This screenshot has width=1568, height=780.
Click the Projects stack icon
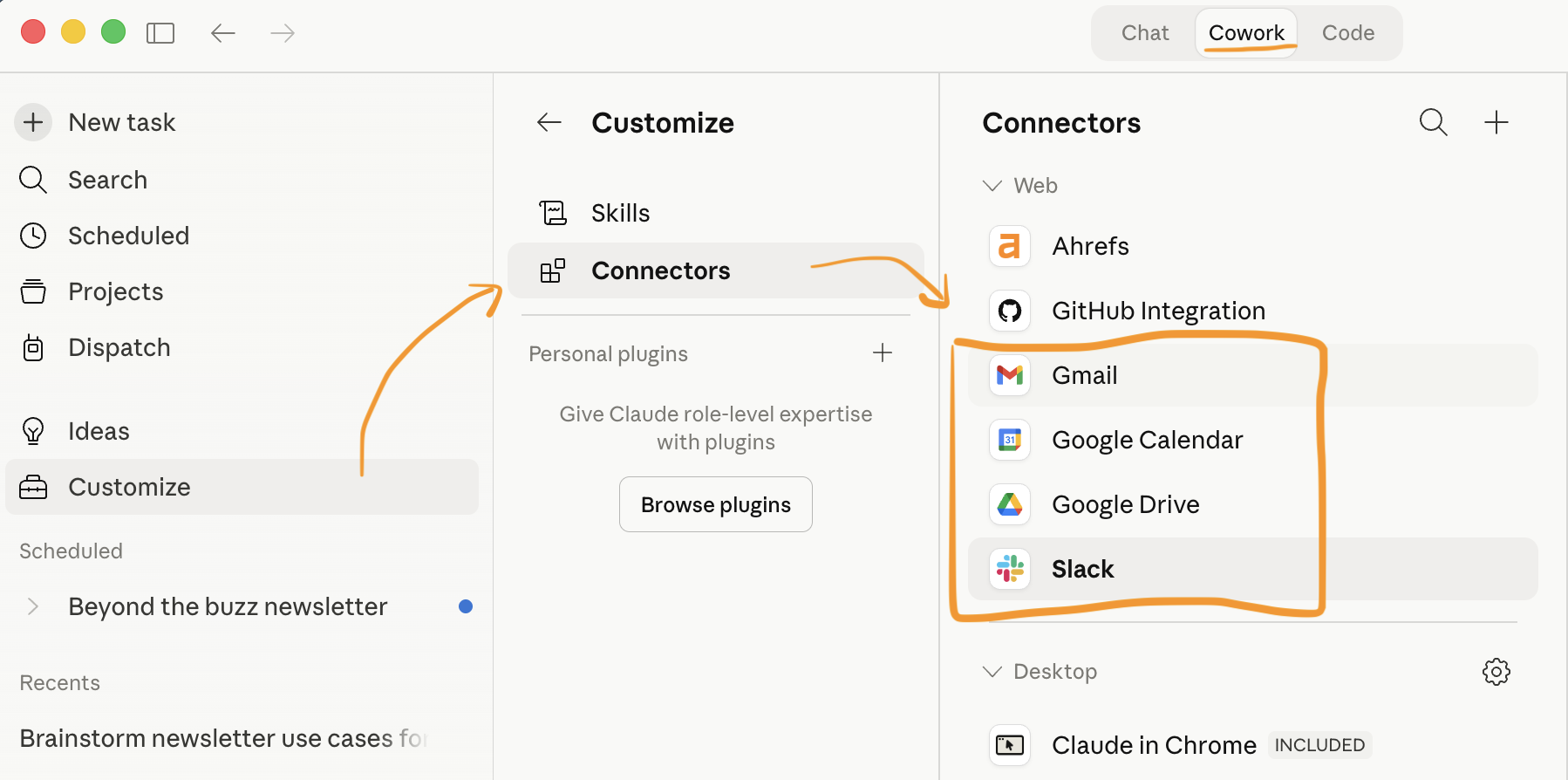pyautogui.click(x=33, y=291)
